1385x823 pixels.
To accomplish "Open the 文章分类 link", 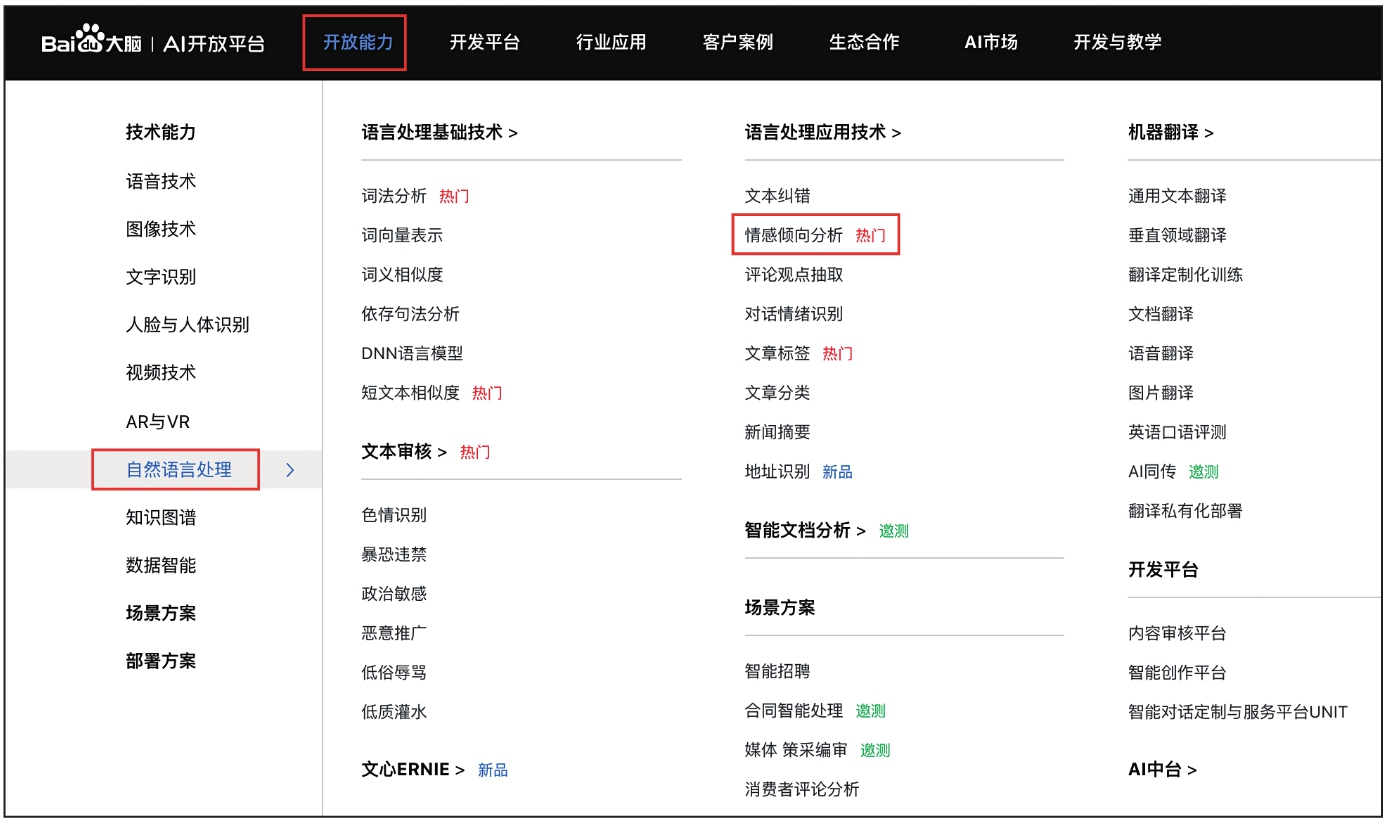I will [777, 393].
